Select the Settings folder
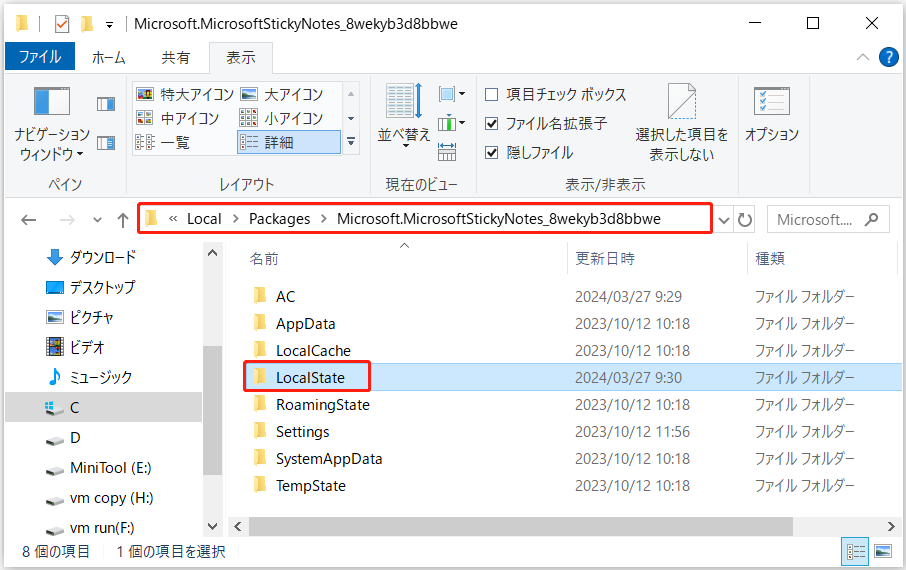The image size is (906, 570). click(302, 432)
